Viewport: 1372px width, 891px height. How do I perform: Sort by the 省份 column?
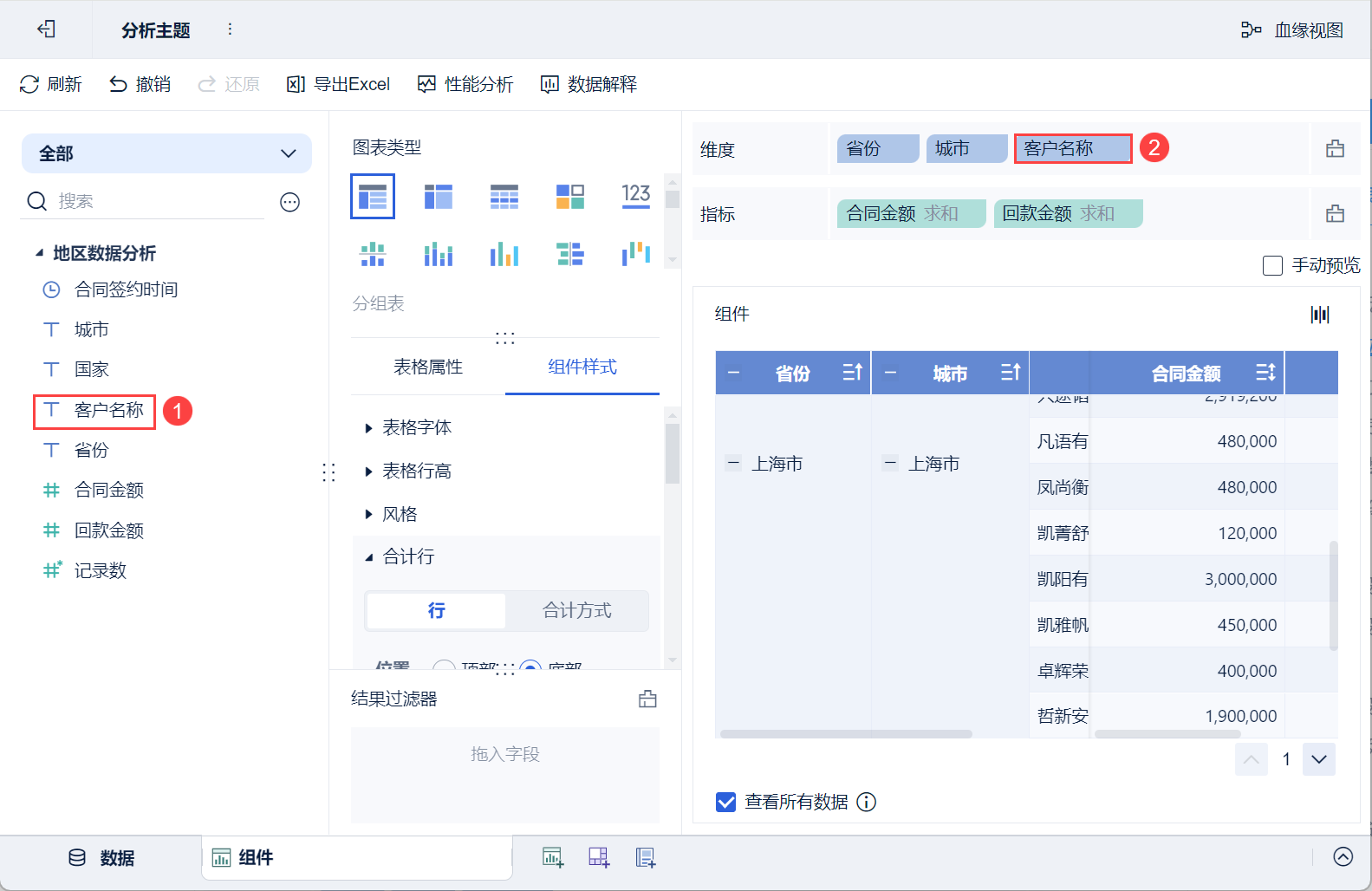853,373
